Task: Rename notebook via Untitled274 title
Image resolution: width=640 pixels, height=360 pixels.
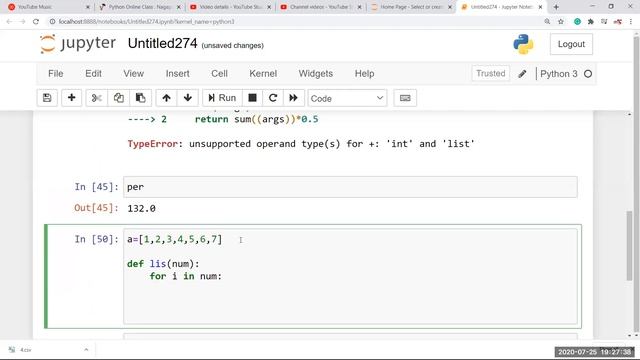Action: click(162, 43)
